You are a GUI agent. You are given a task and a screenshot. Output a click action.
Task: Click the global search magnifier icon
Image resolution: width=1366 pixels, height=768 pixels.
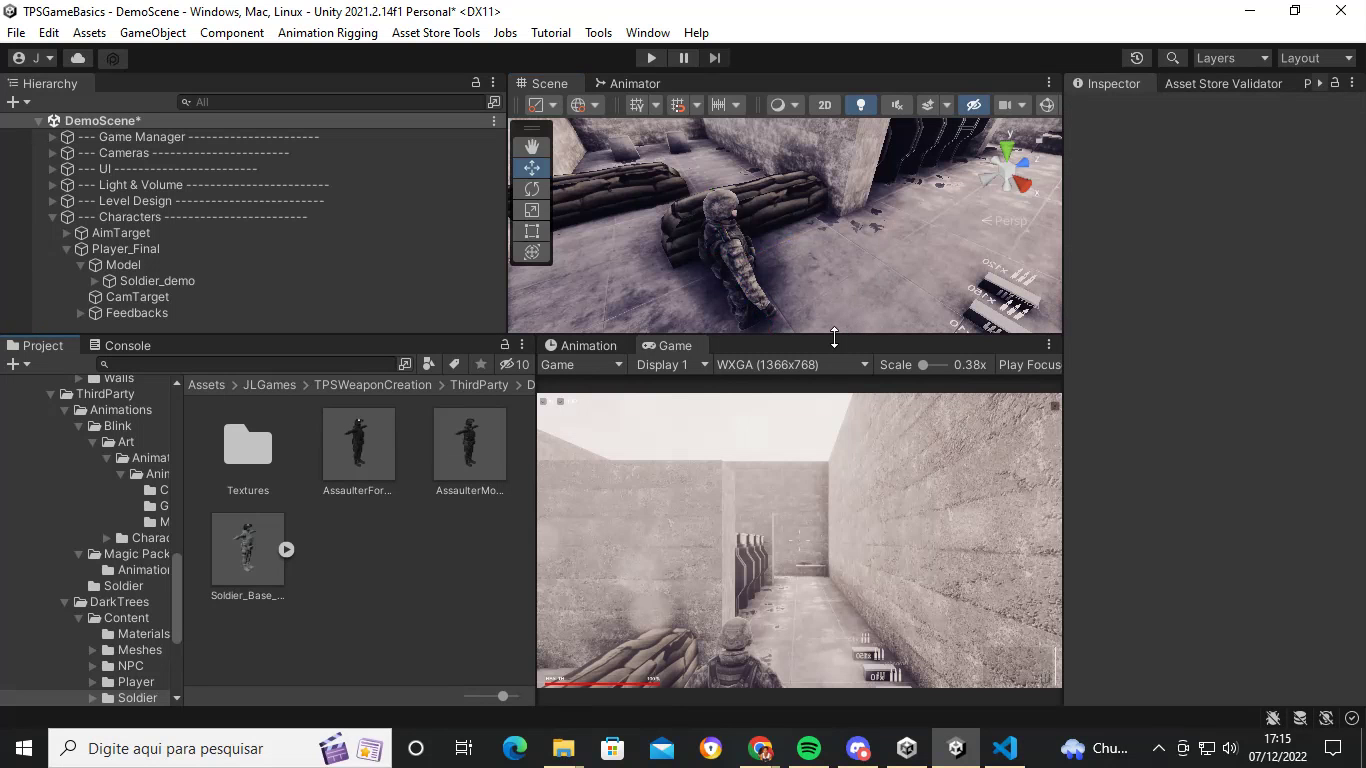1172,58
